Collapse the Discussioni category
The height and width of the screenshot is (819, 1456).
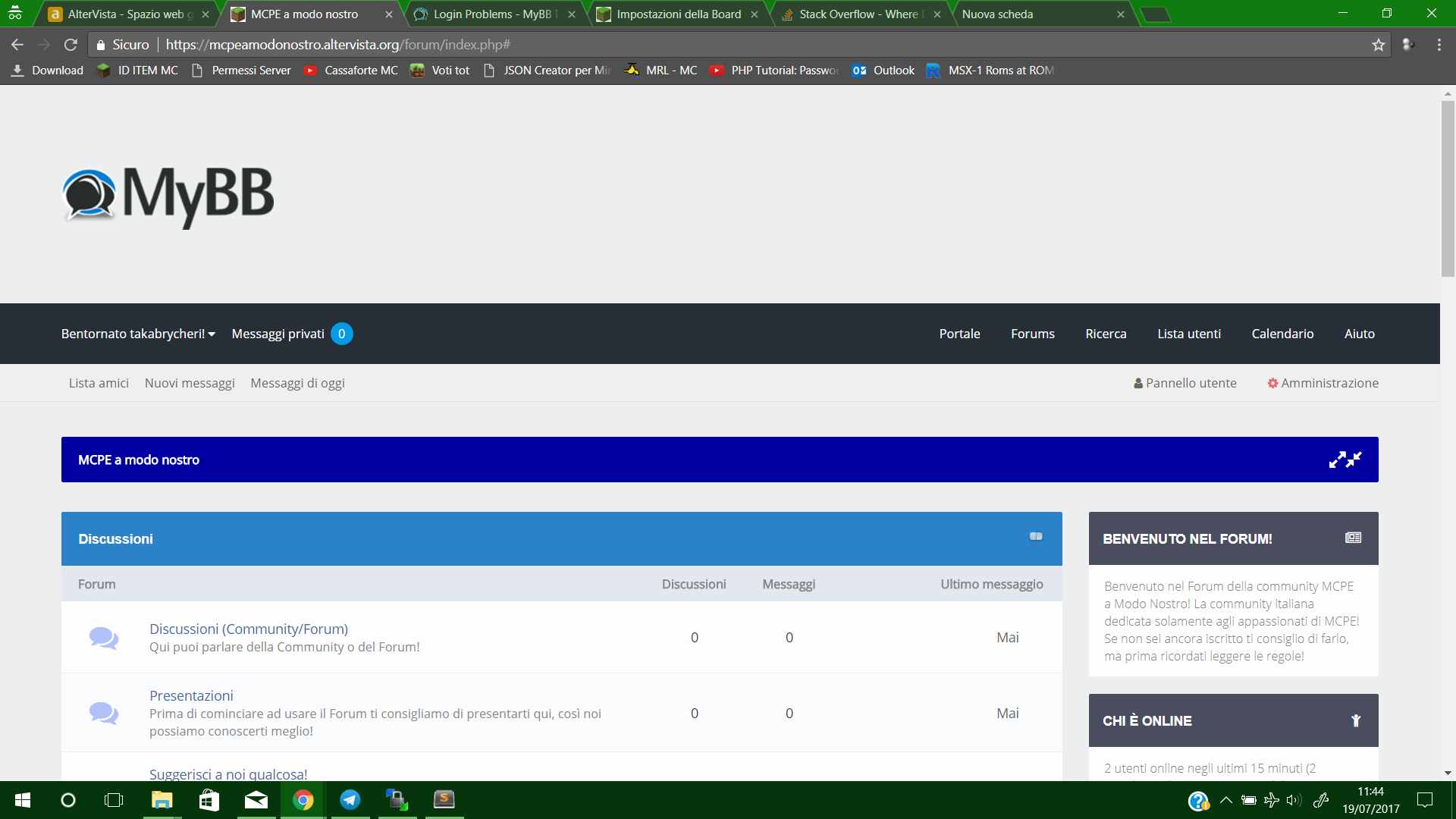coord(1035,537)
